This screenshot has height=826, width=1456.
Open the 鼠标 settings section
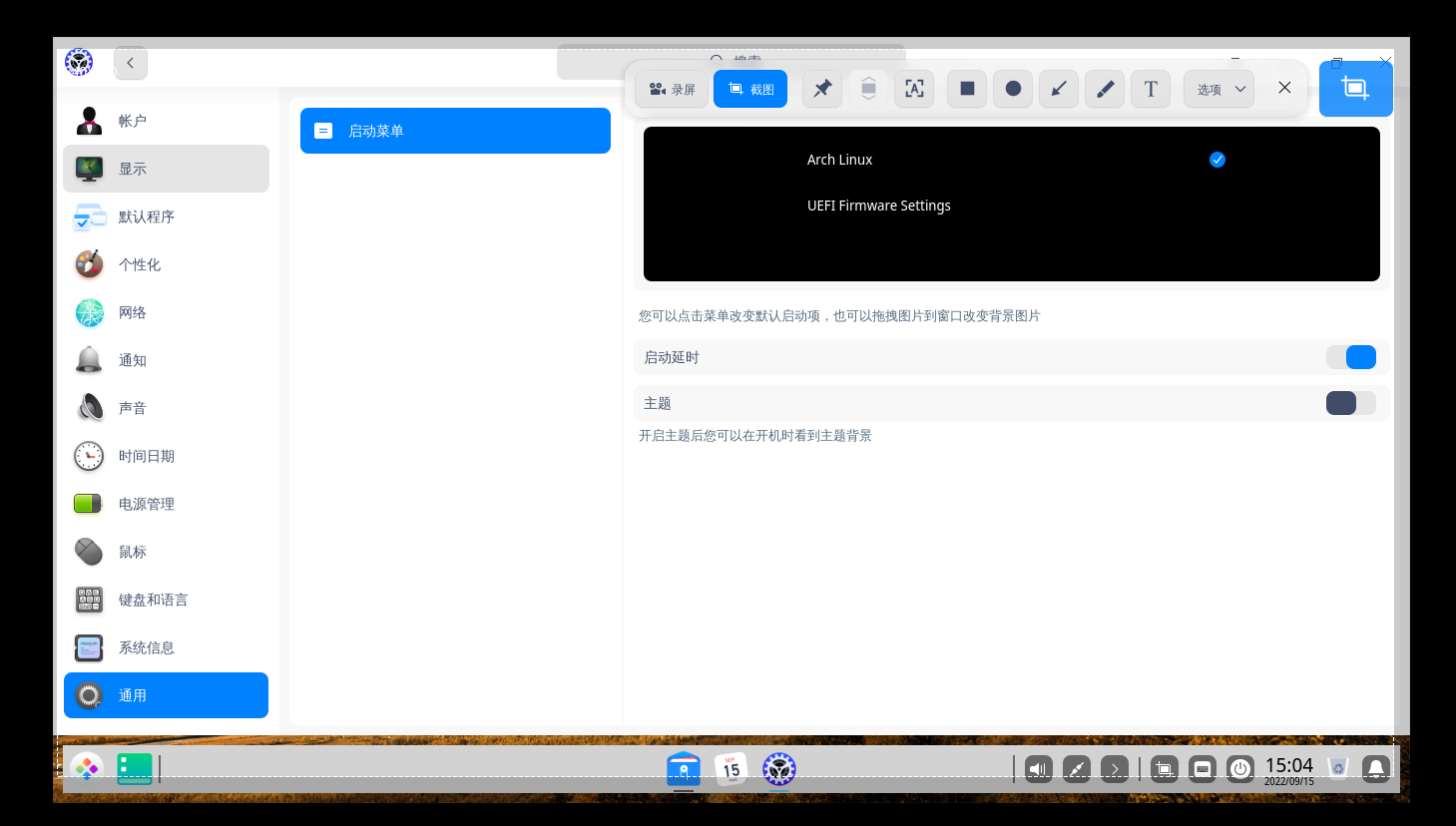(166, 552)
